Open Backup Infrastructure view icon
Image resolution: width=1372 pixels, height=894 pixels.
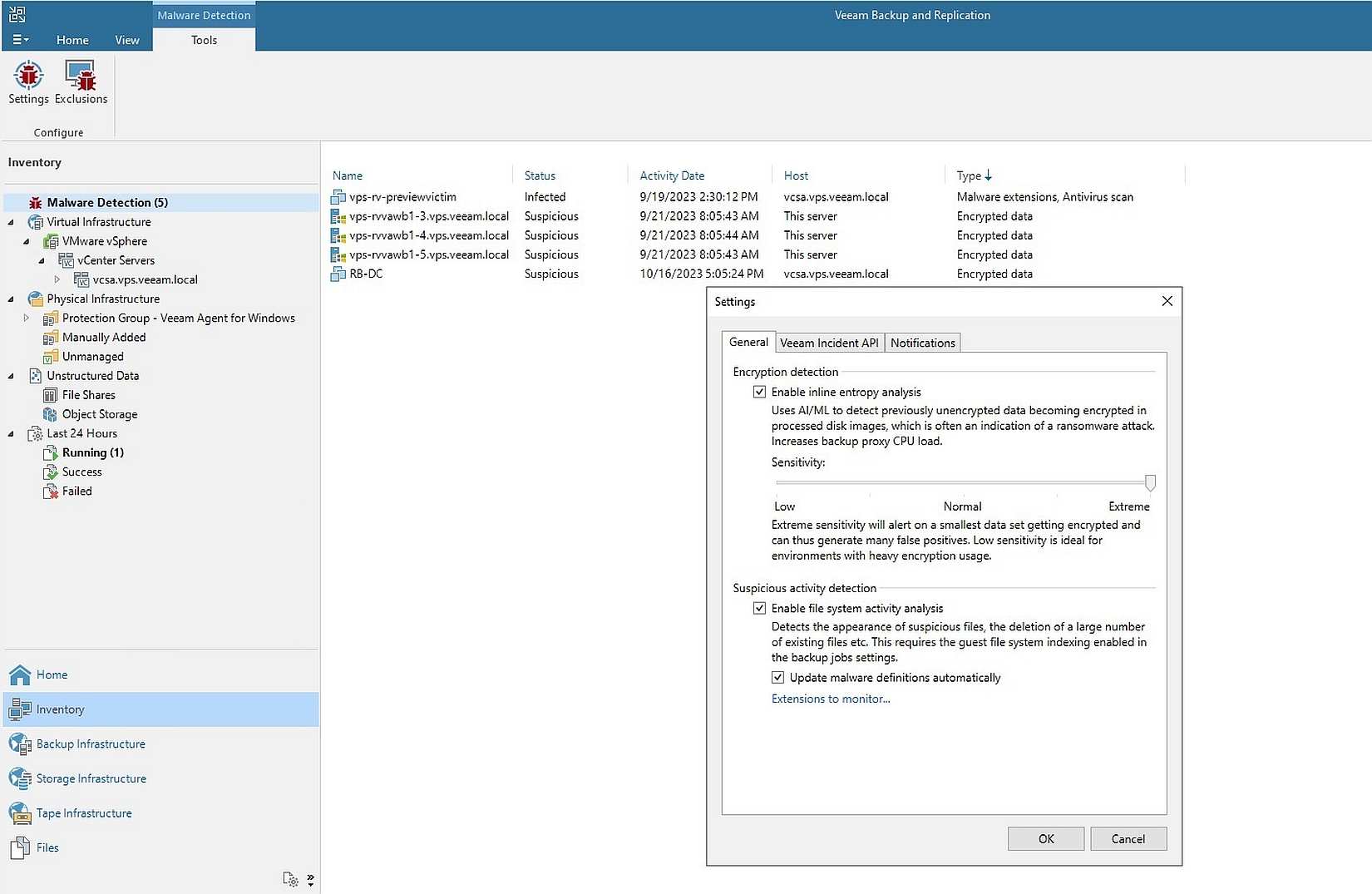20,743
